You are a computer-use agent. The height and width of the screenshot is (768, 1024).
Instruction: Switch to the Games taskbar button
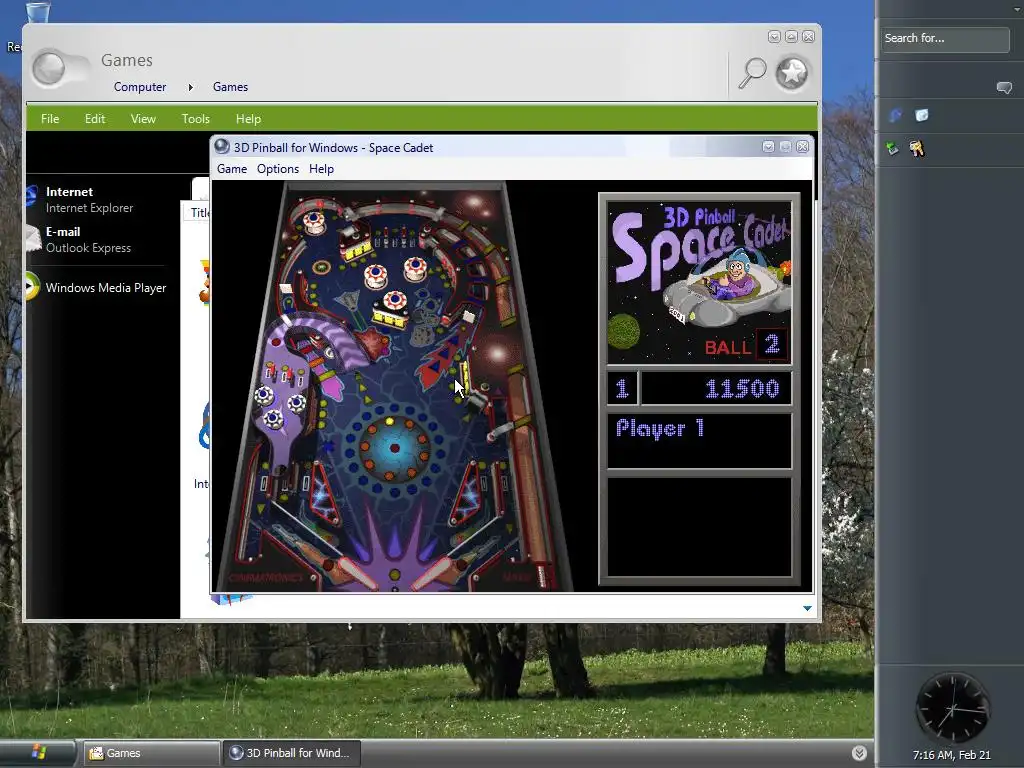pyautogui.click(x=151, y=753)
